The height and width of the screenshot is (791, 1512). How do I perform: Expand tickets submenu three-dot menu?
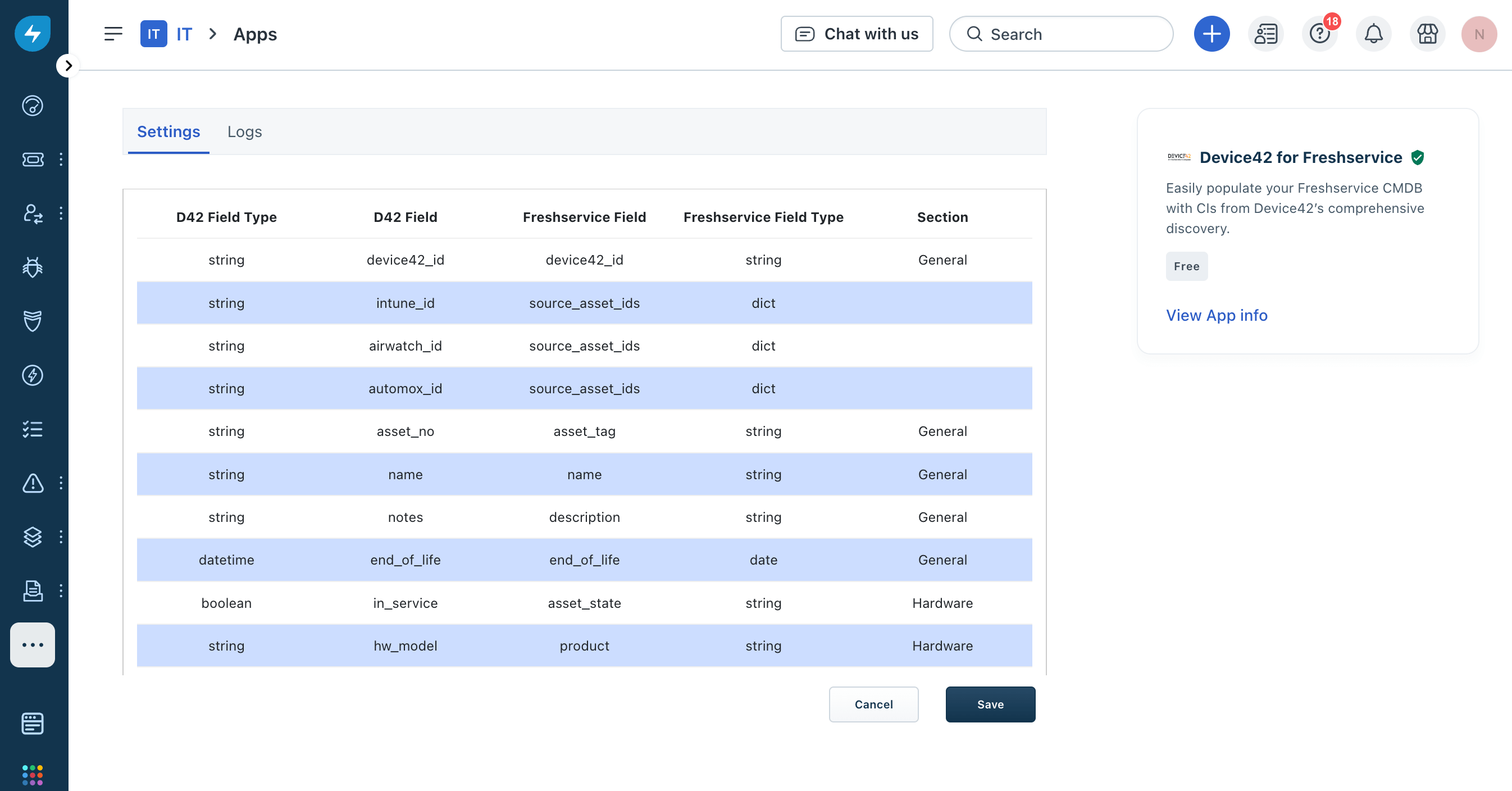coord(61,159)
